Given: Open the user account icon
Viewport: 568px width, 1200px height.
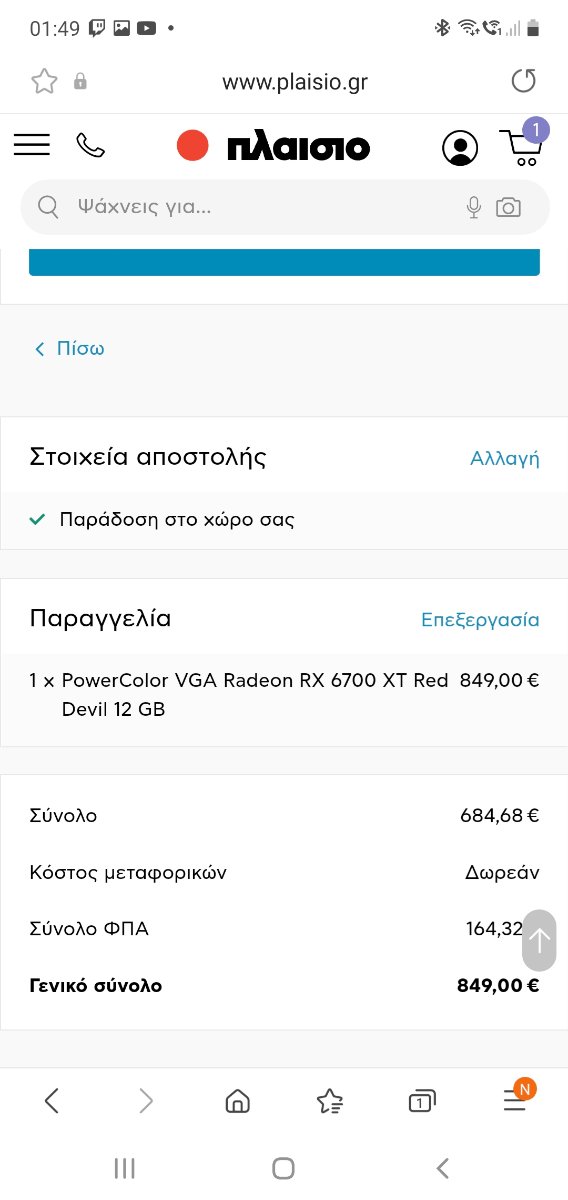Looking at the screenshot, I should click(x=460, y=148).
